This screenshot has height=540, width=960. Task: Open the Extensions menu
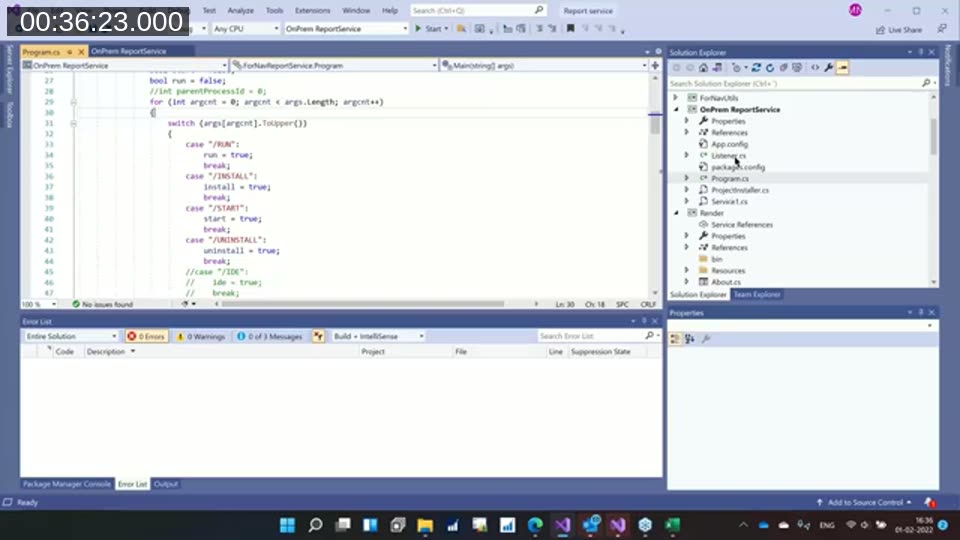(x=312, y=10)
